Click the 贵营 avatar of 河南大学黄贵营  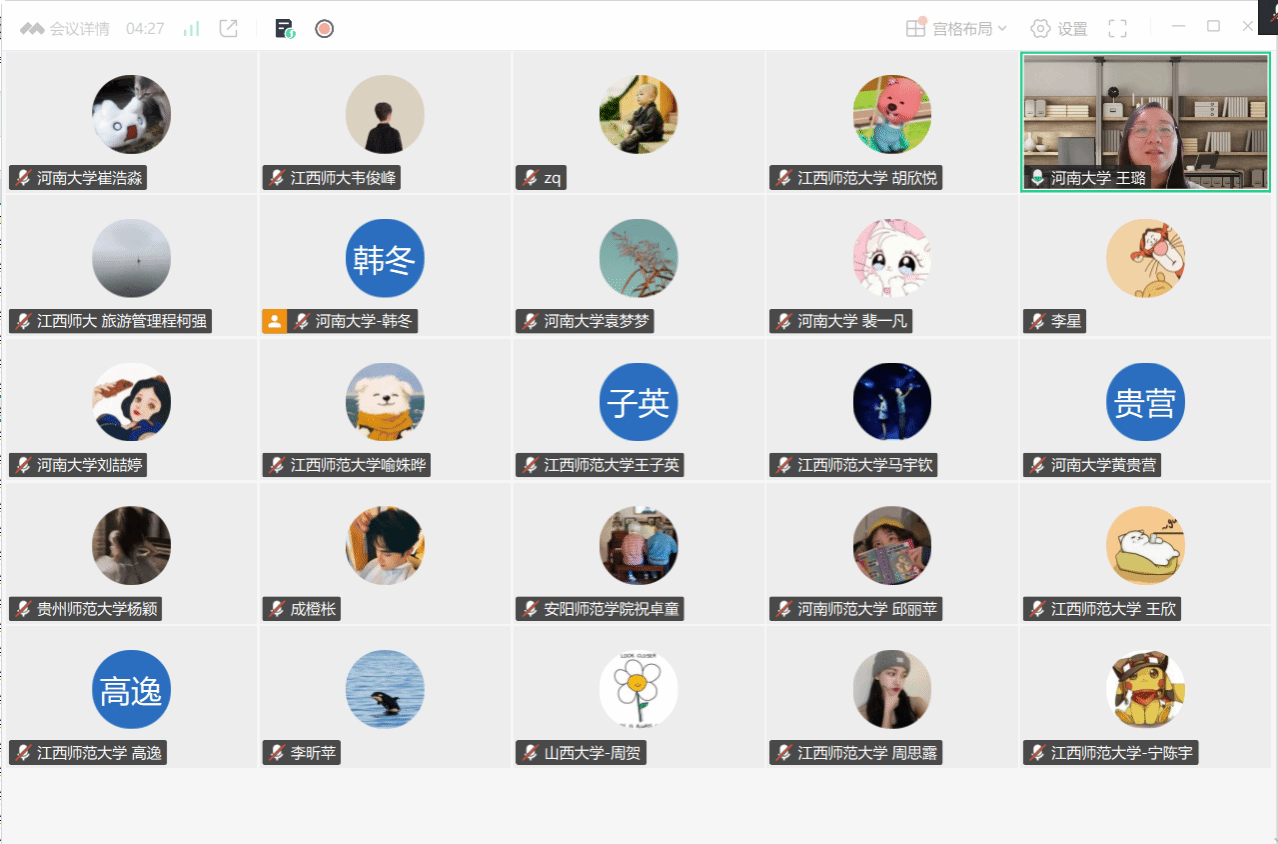1145,402
